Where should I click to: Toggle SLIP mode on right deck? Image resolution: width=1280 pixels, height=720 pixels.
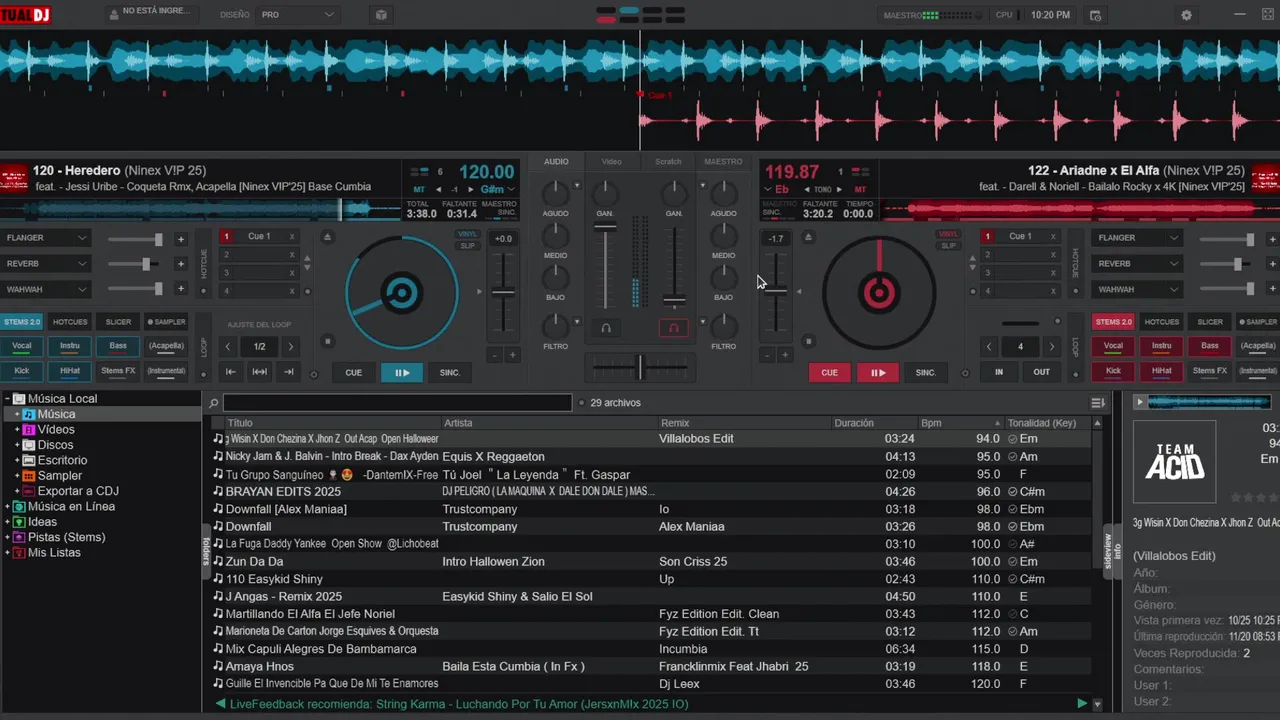point(948,245)
